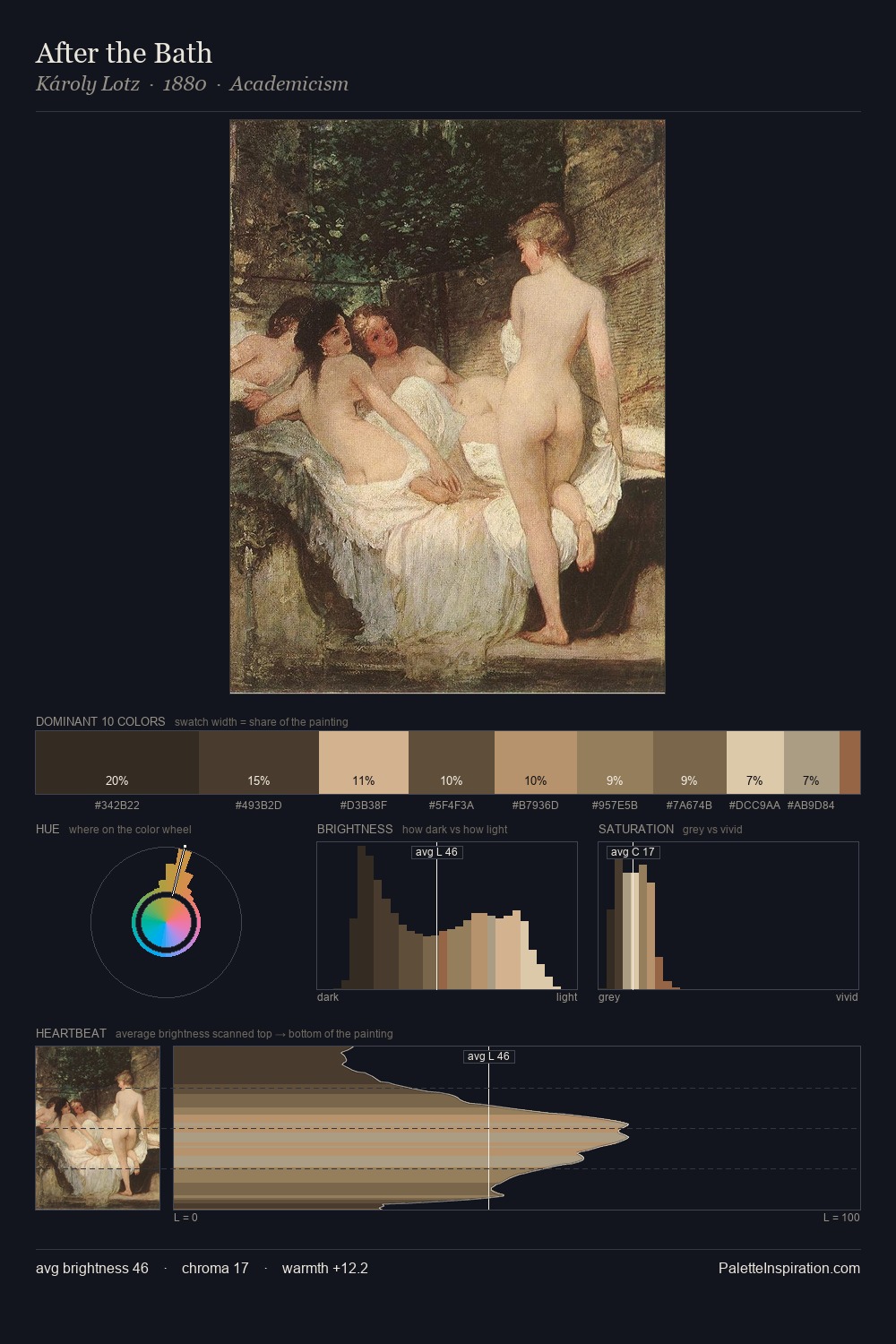Choose the #7A674B swatch
Image resolution: width=896 pixels, height=1344 pixels.
click(x=690, y=762)
